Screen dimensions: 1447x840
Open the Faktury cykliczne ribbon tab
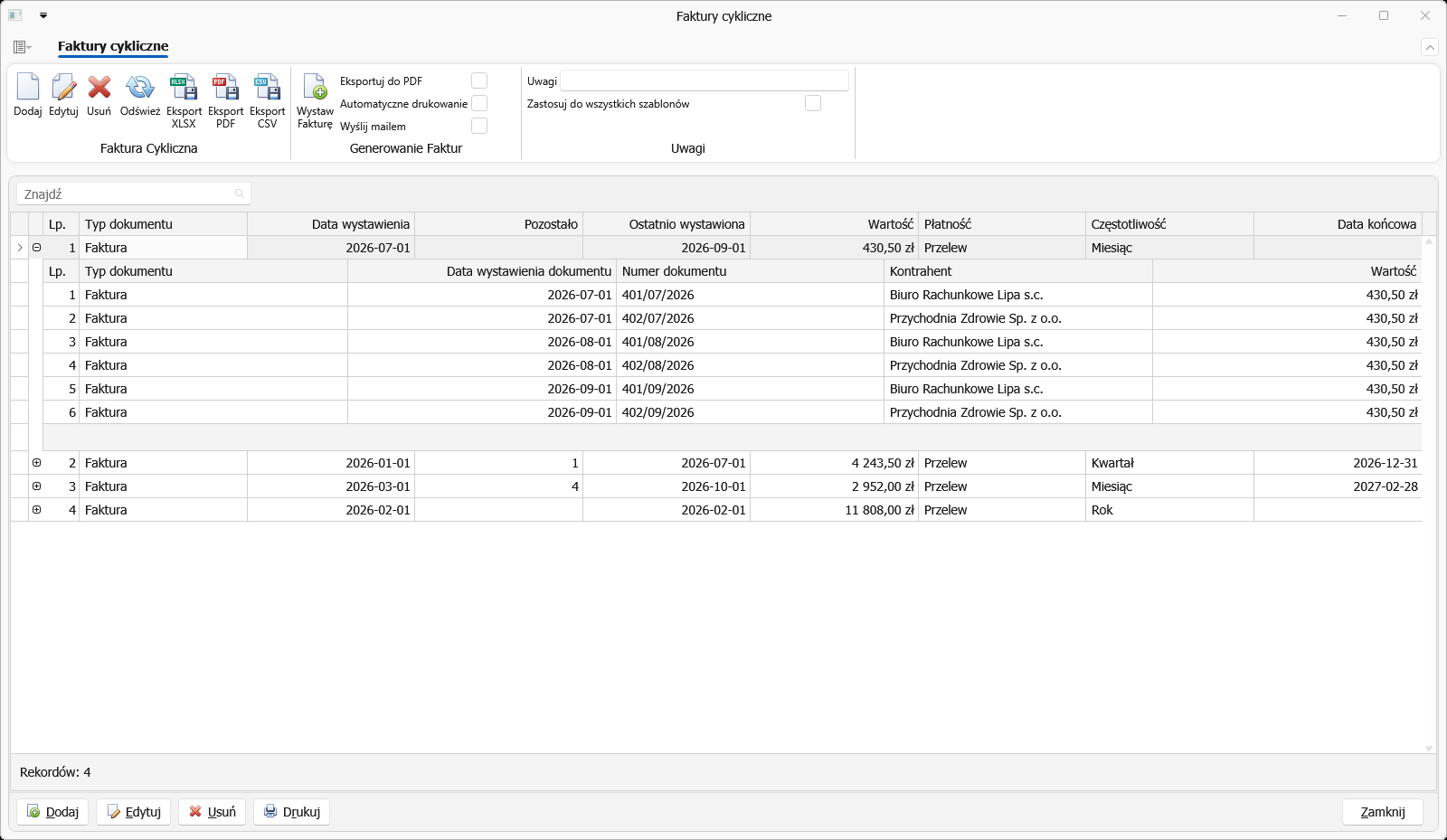(x=113, y=46)
